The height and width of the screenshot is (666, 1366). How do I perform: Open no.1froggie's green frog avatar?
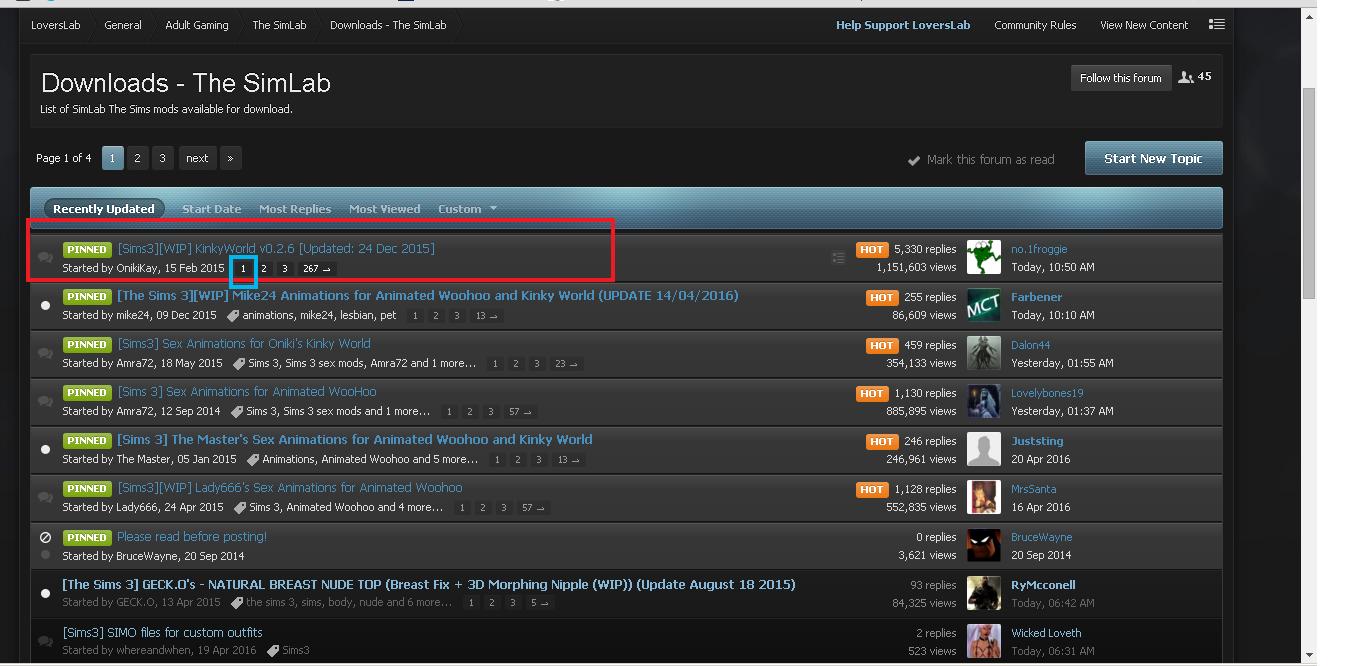coord(983,257)
